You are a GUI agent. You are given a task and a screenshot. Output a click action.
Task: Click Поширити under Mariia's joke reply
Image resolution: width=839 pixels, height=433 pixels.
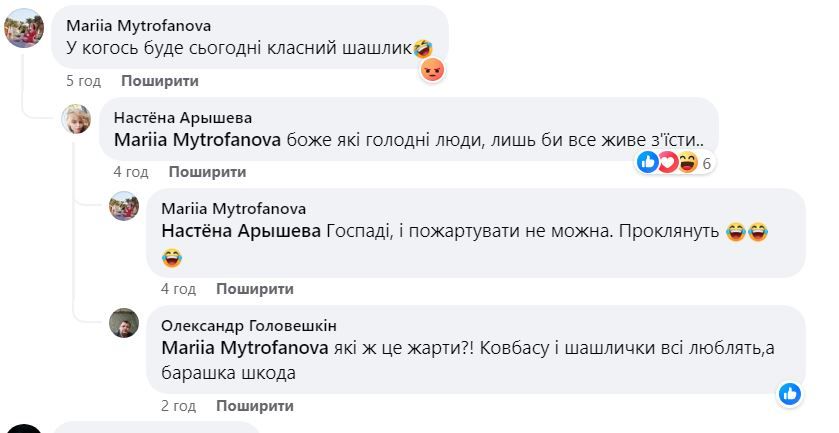(x=255, y=289)
